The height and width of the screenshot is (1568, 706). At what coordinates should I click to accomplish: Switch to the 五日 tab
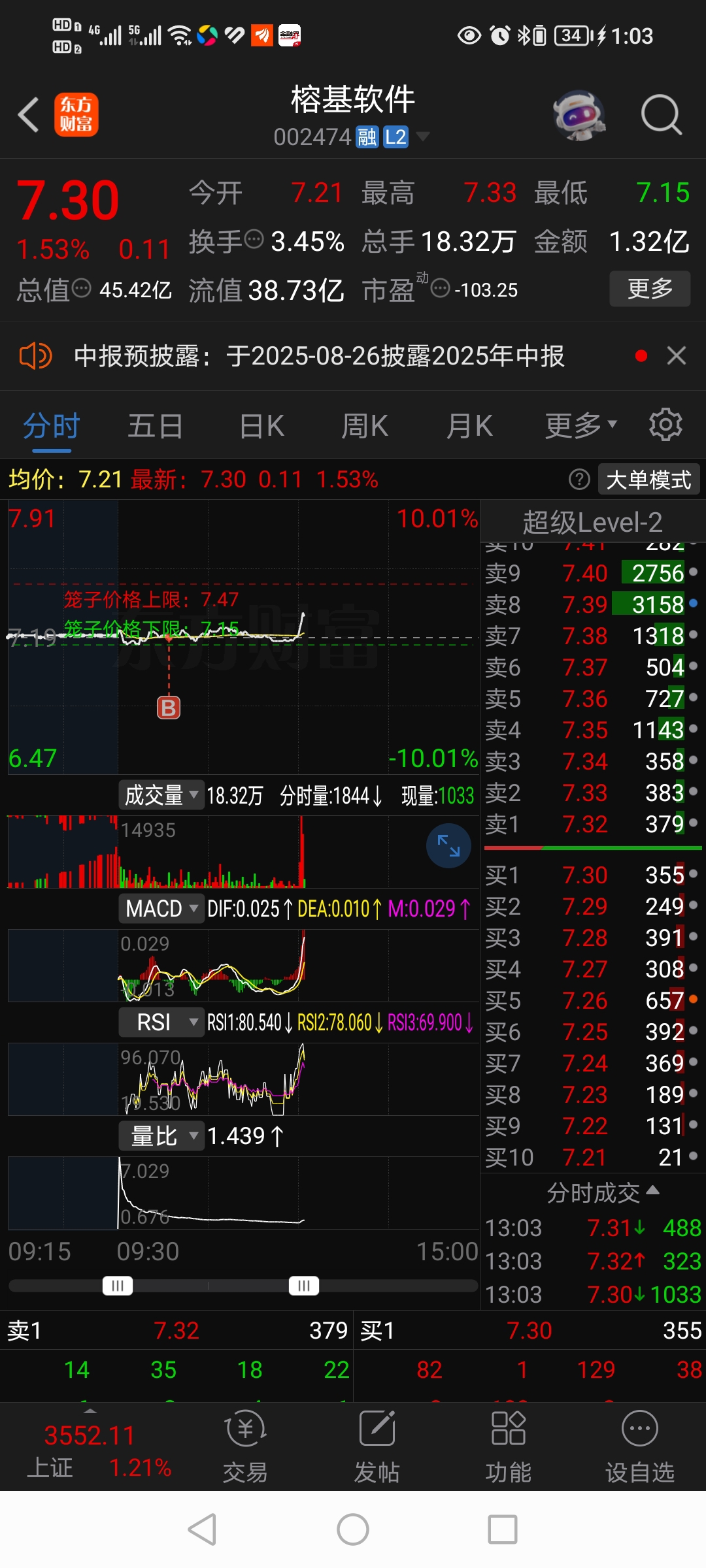pos(156,425)
